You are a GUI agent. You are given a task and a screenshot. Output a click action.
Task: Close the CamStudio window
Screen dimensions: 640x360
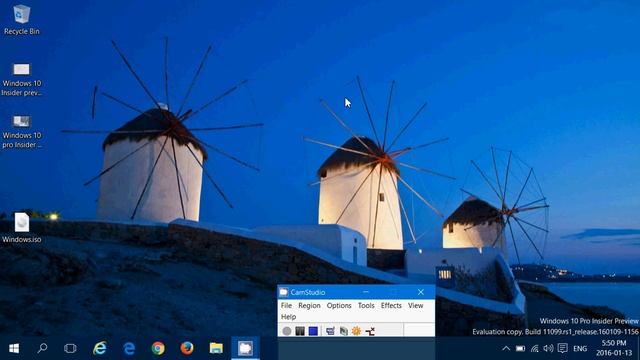(421, 292)
